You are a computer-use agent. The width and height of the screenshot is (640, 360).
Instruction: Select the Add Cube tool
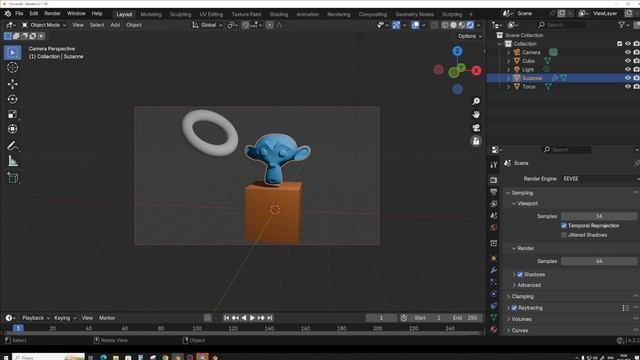pos(12,178)
